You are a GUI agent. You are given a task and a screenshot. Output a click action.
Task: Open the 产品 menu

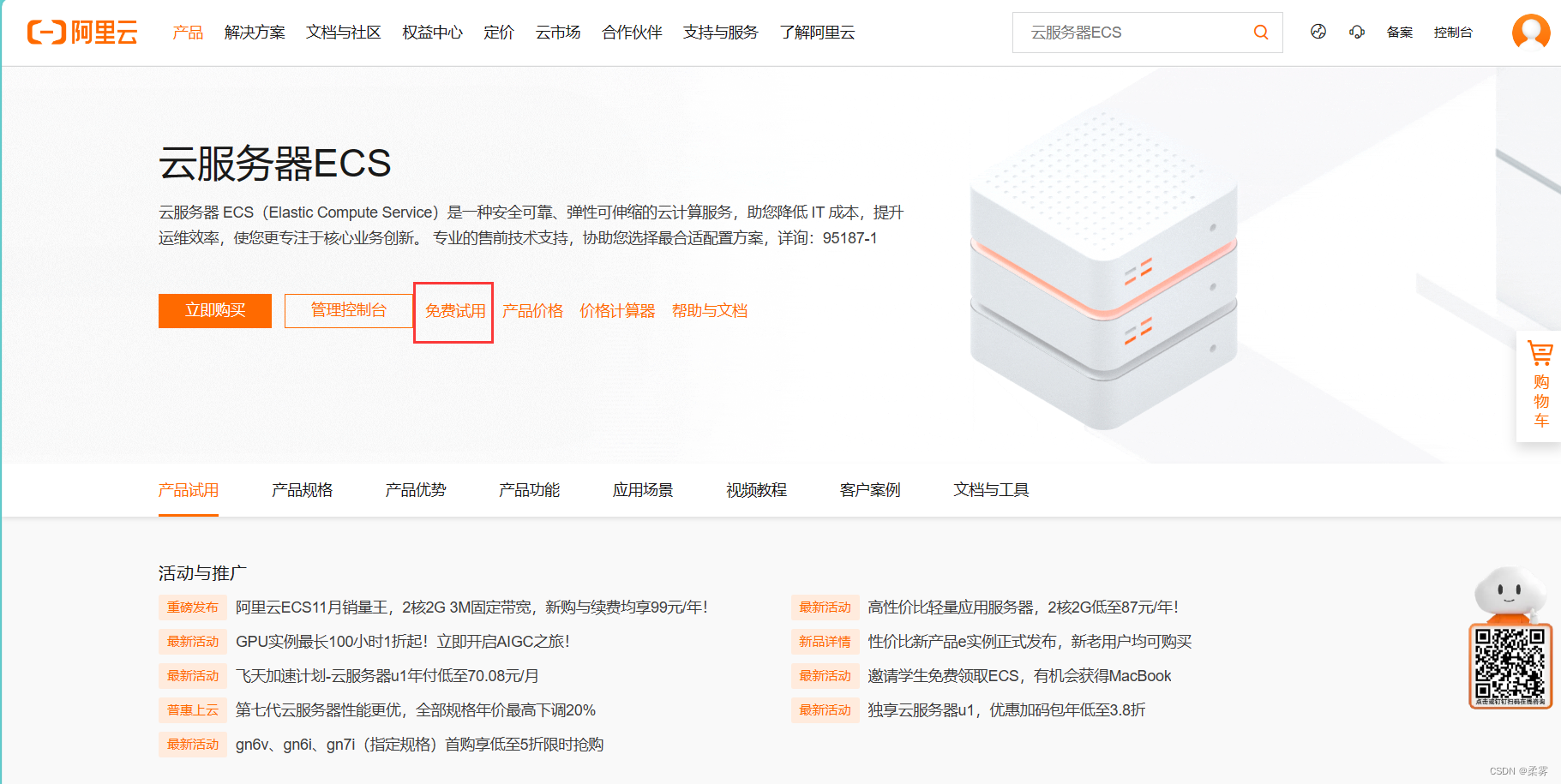pyautogui.click(x=188, y=33)
